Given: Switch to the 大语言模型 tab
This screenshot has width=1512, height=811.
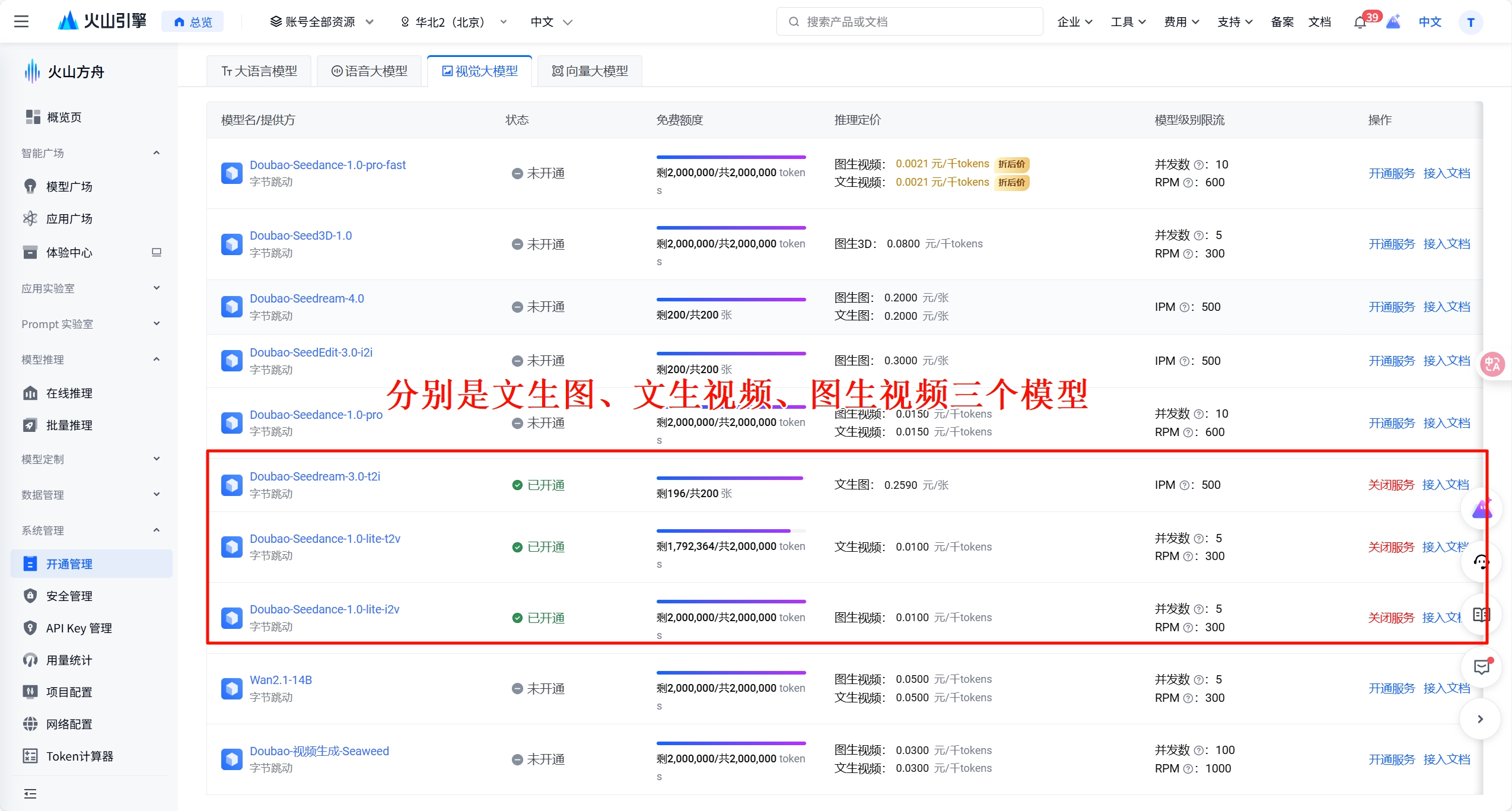Looking at the screenshot, I should [259, 71].
